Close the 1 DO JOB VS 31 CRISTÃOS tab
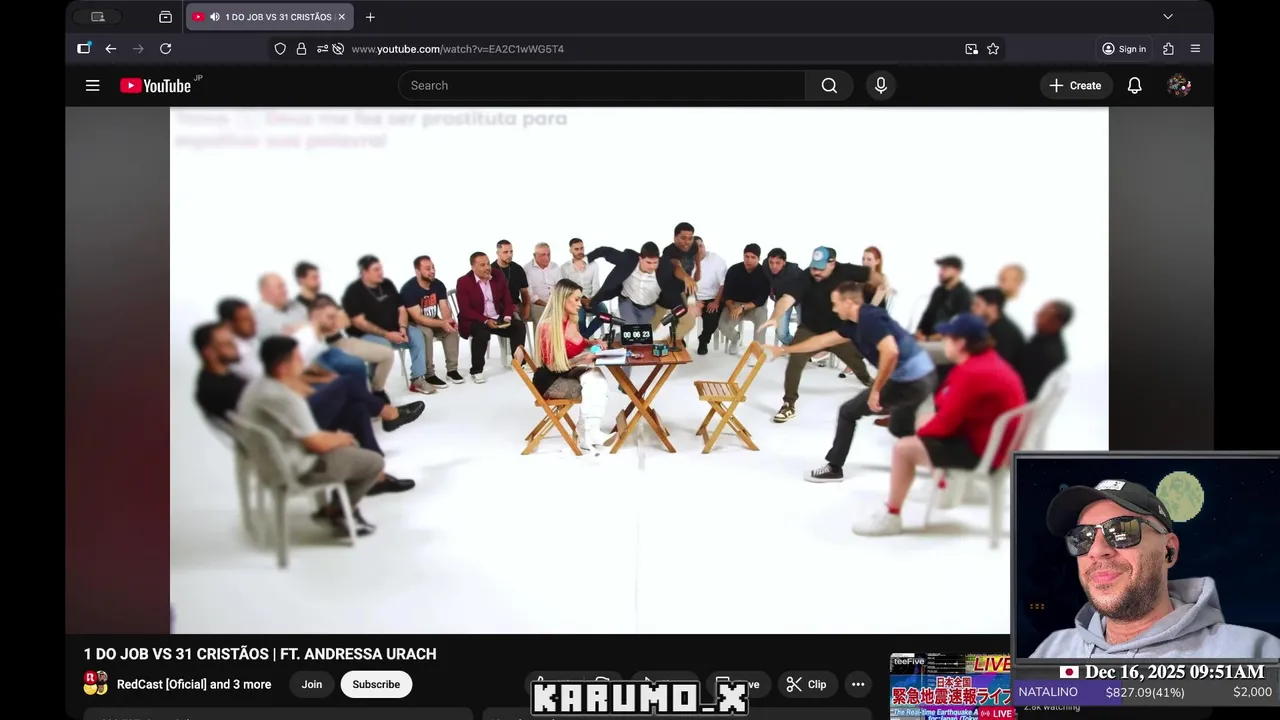 341,17
